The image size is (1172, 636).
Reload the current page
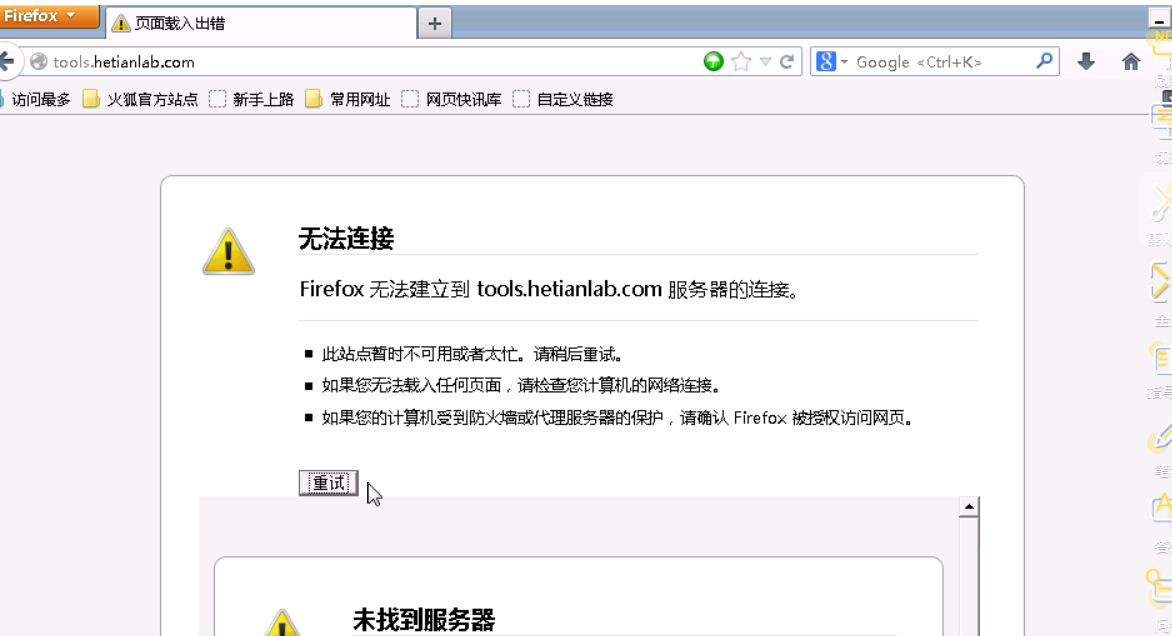coord(786,61)
